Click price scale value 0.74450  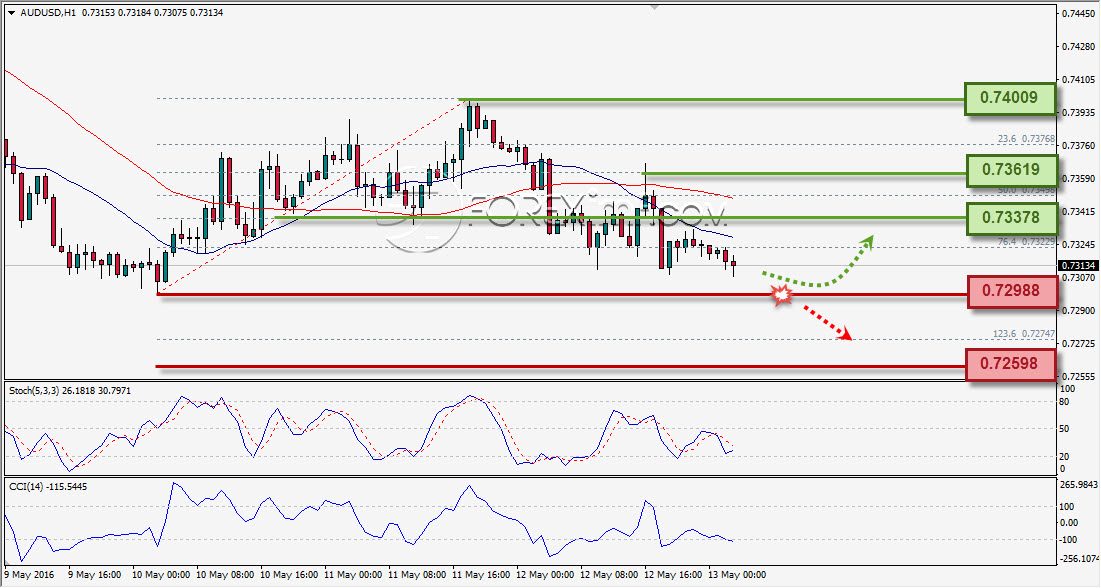pos(1079,13)
